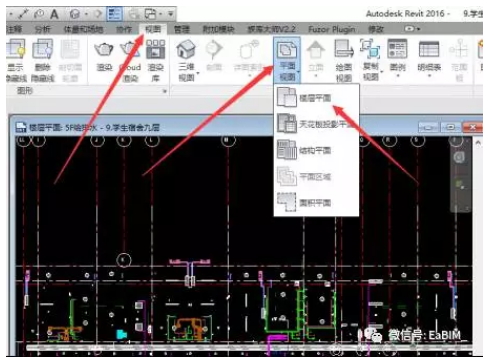Screen dimensions: 494x361
Task: Click the 图例 (Legends) ribbon tool
Action: click(x=397, y=57)
